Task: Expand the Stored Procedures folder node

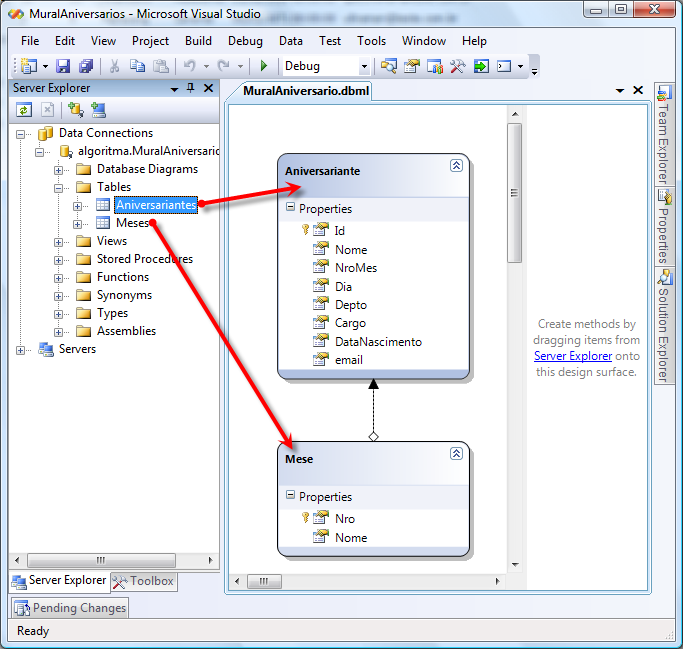Action: (x=60, y=259)
